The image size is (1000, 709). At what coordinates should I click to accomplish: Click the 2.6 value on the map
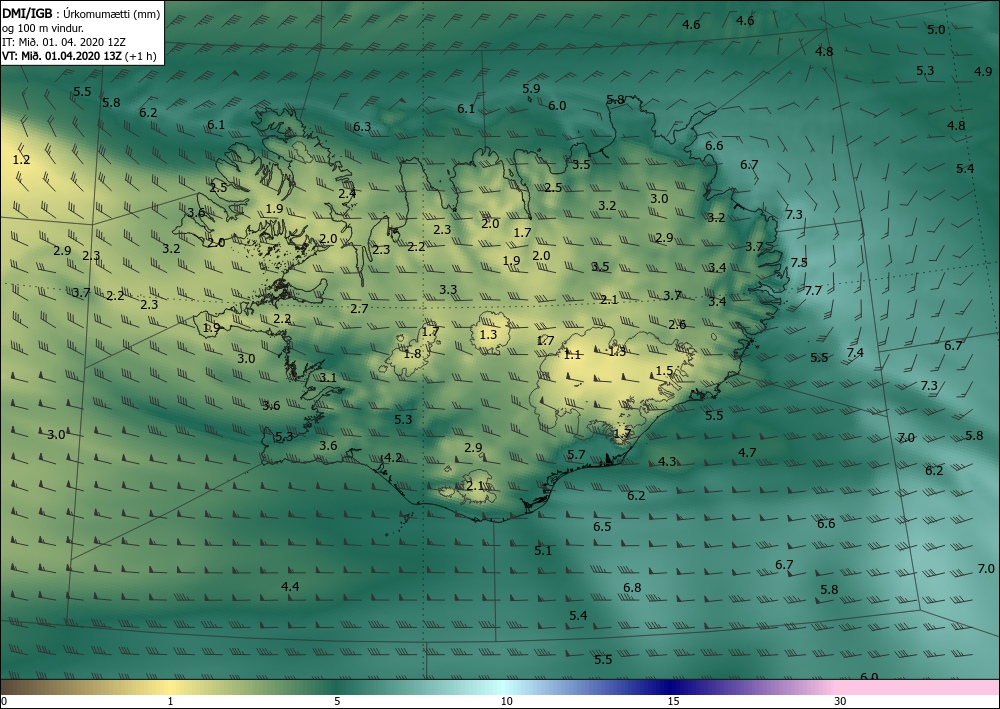click(677, 325)
